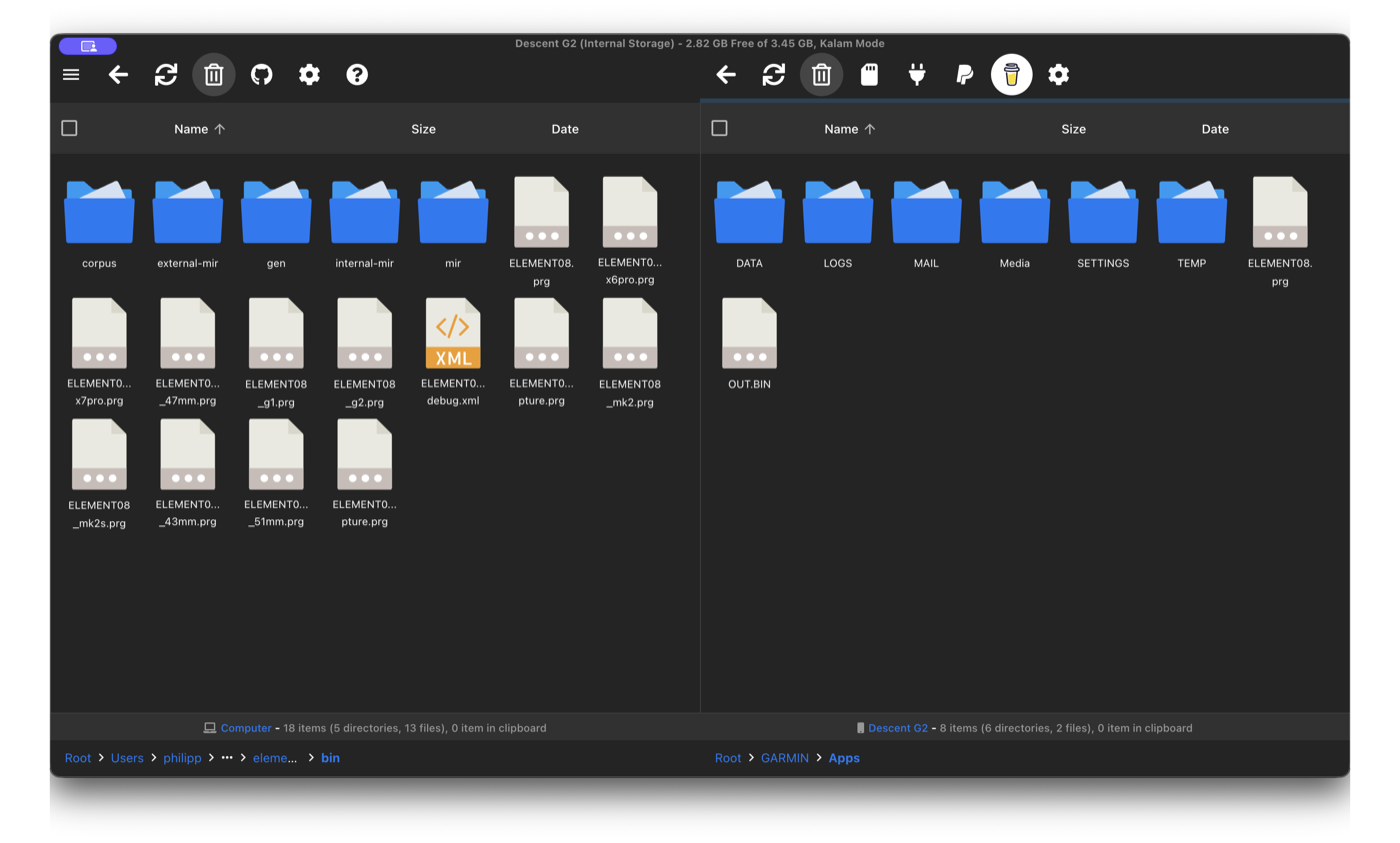Viewport: 1400px width, 843px height.
Task: Select ELEMENT08.prg in the right device pane
Action: 1280,232
